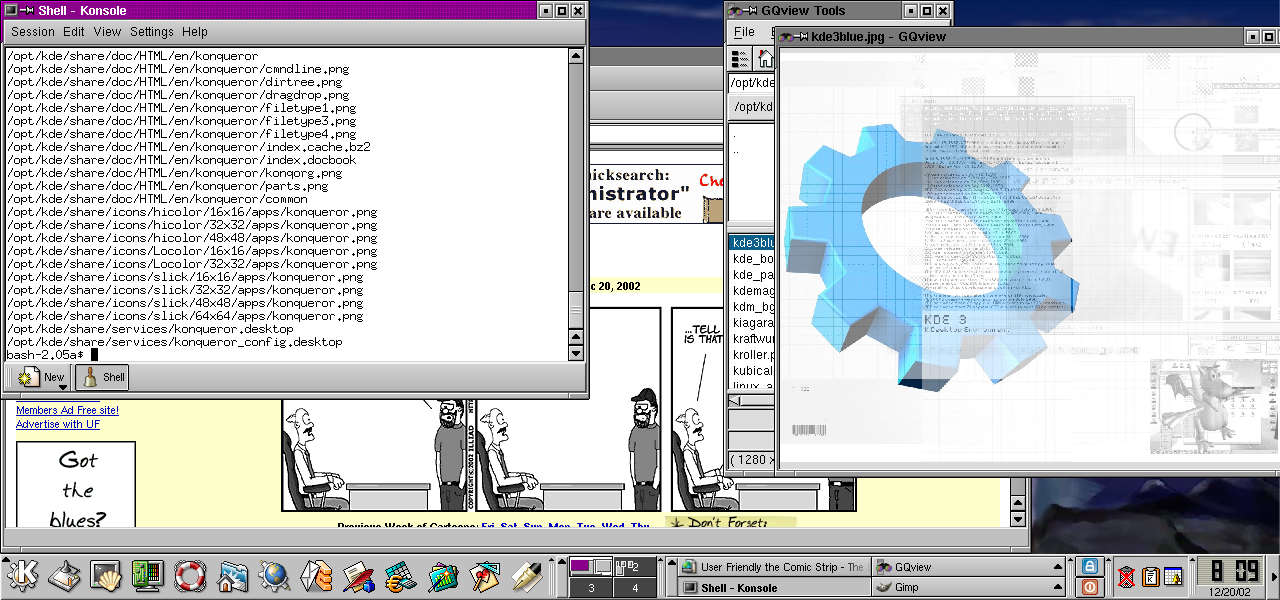Lock the screen with the padlock icon
The width and height of the screenshot is (1280, 600).
tap(1088, 566)
